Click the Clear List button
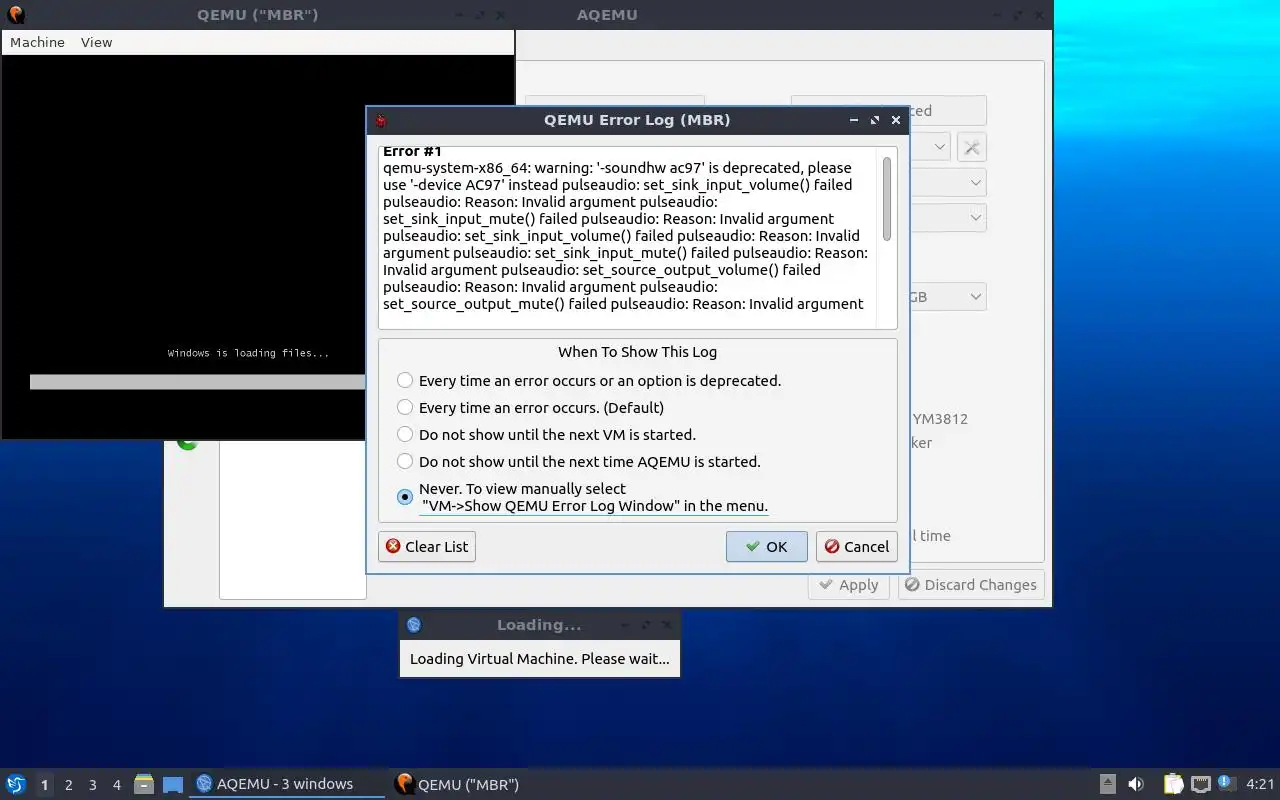Image resolution: width=1280 pixels, height=800 pixels. tap(427, 546)
